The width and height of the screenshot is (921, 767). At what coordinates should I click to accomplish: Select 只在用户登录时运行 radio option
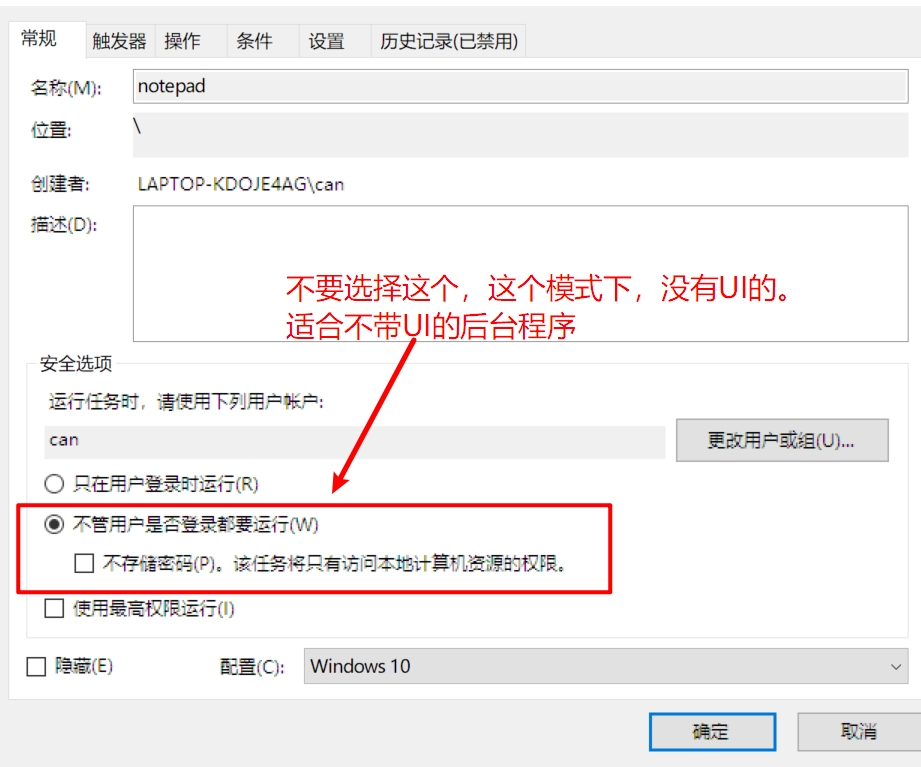54,484
